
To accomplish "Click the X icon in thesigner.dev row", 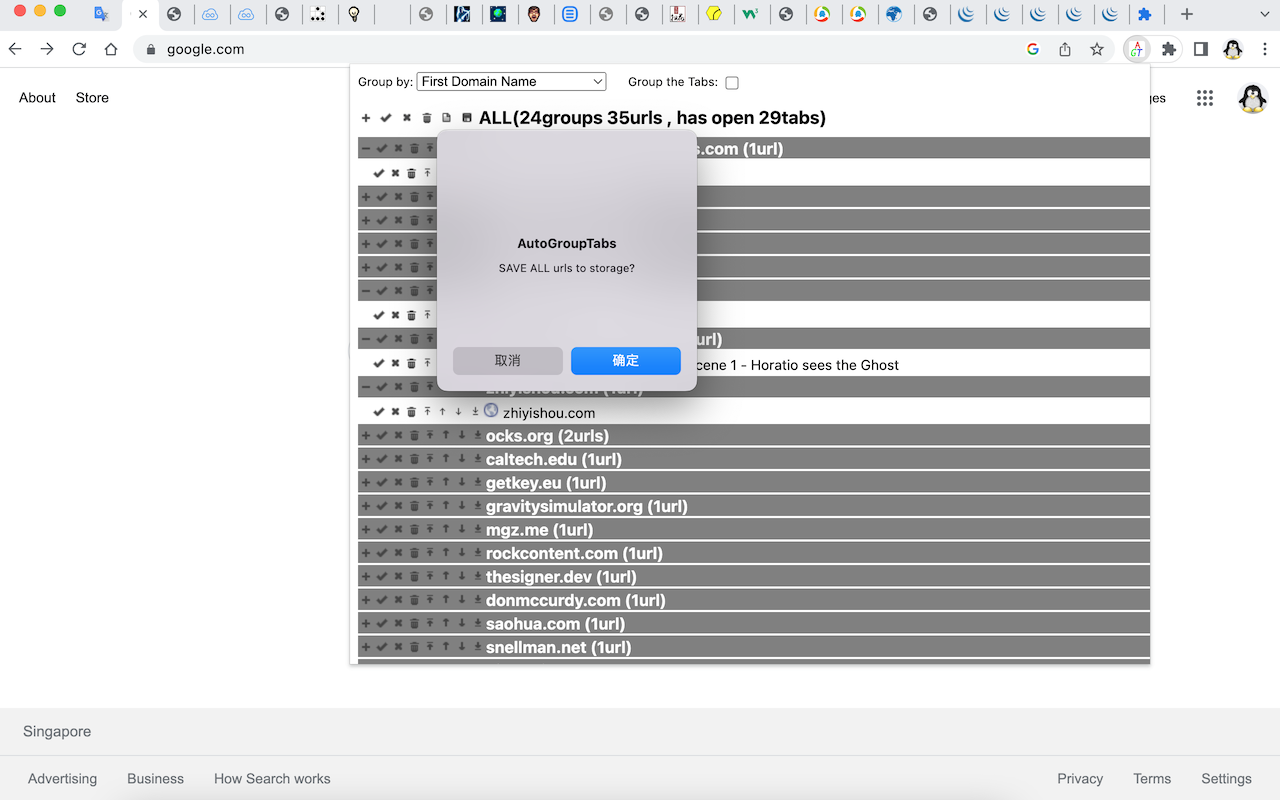I will [398, 577].
